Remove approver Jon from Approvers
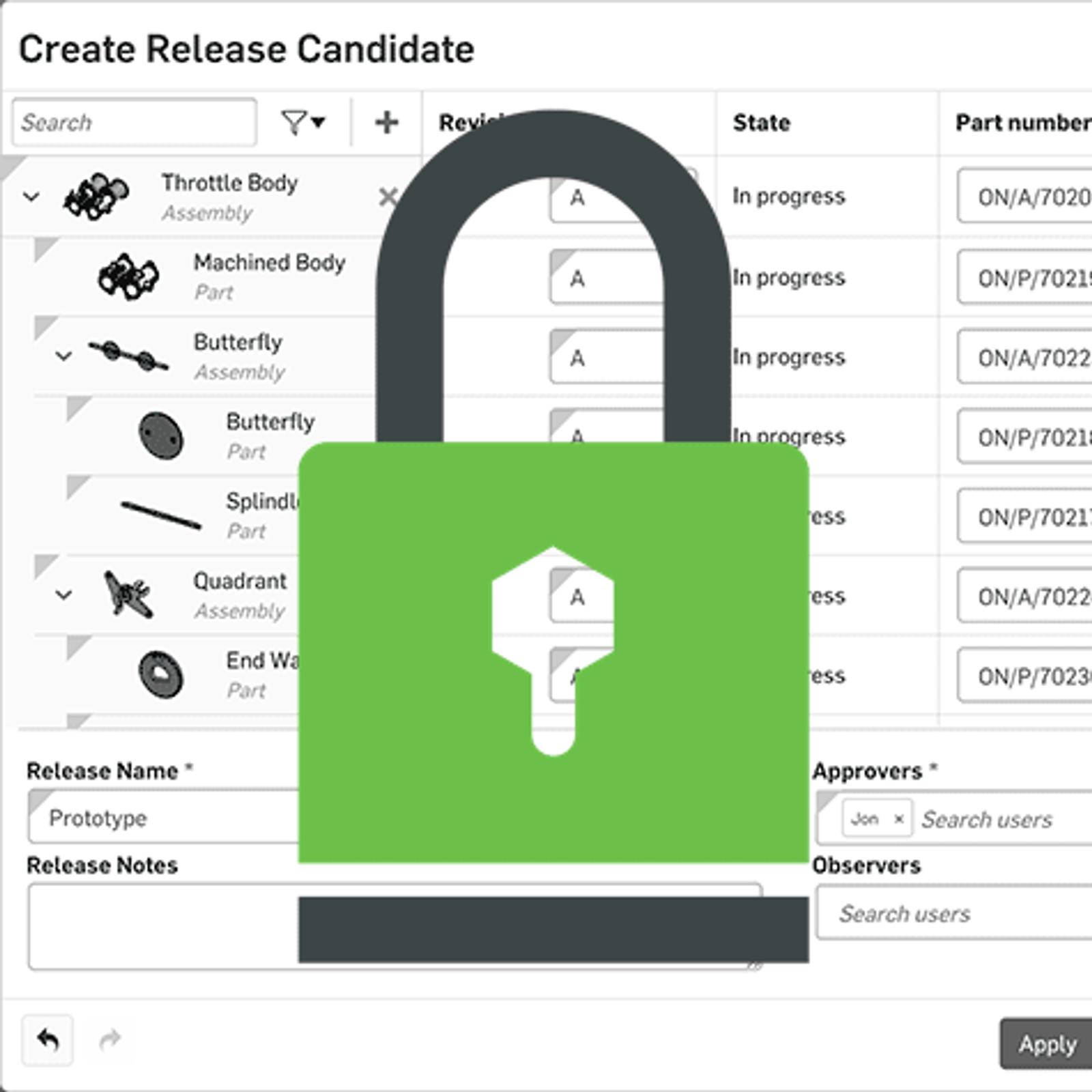Screen dimensions: 1092x1092 [899, 819]
